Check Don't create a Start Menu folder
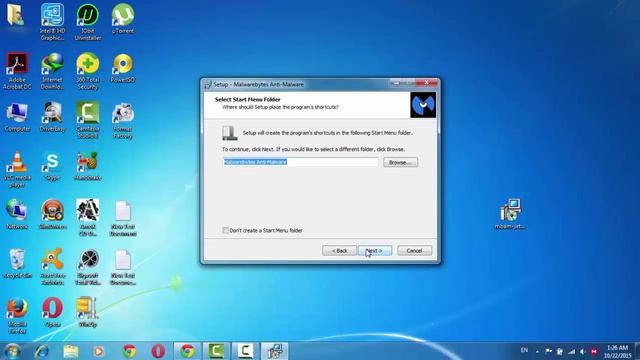 tap(225, 230)
